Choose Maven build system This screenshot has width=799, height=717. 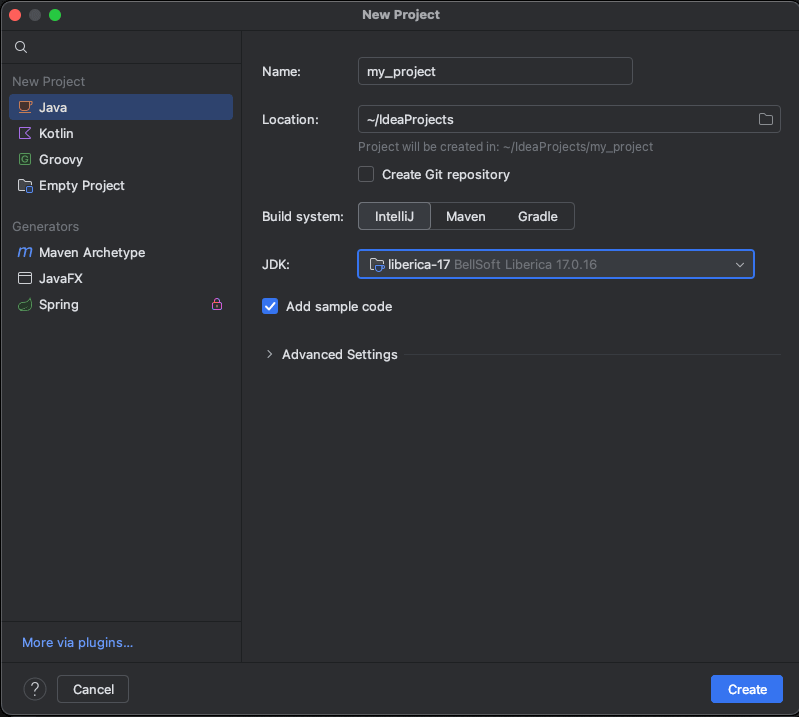[466, 216]
